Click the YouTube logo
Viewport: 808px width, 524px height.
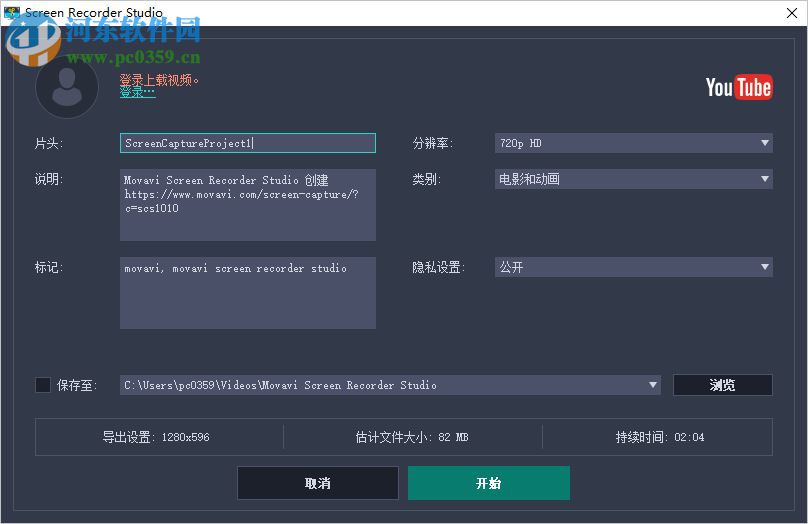pos(739,87)
